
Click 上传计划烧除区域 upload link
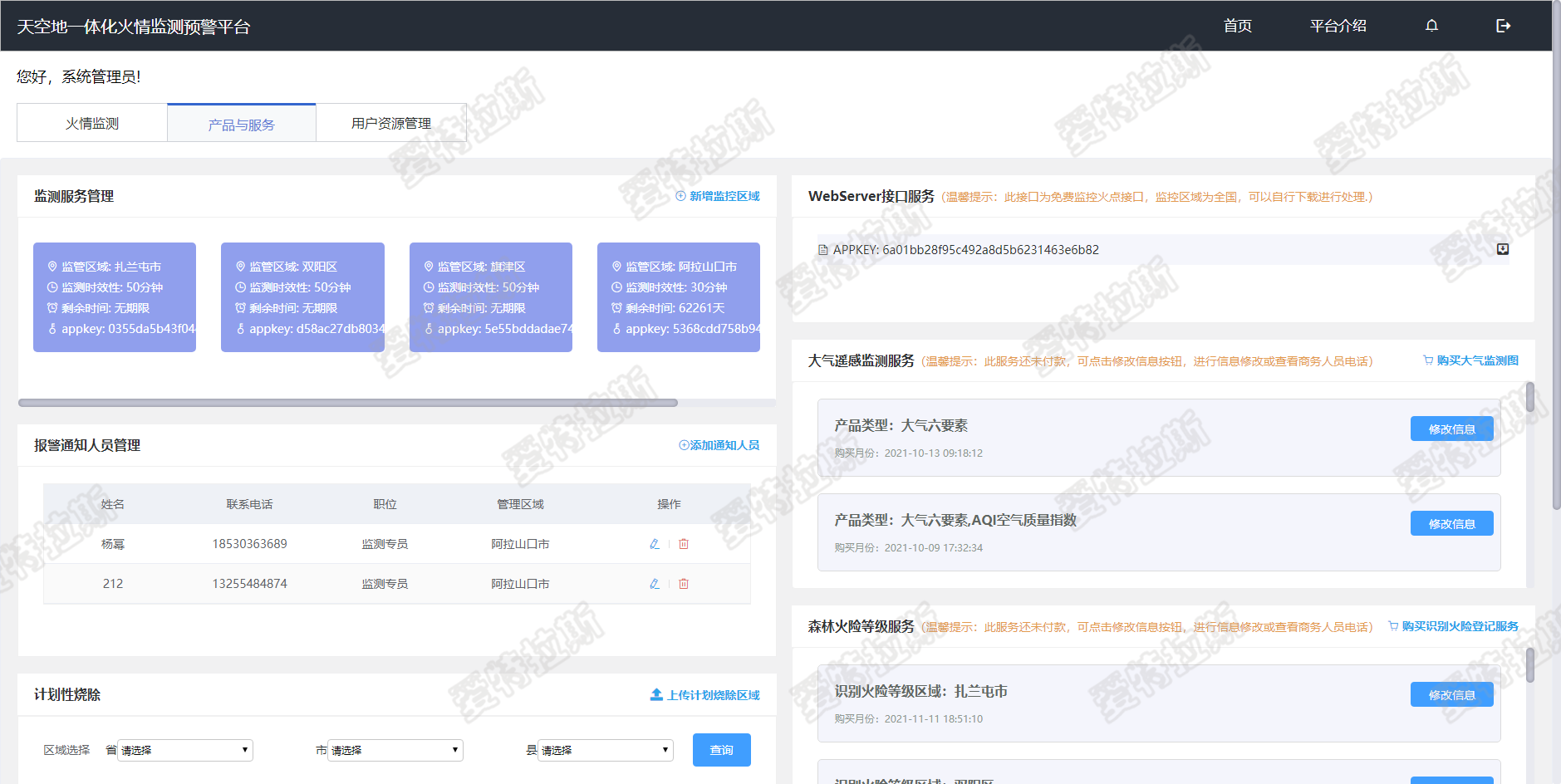pos(705,695)
